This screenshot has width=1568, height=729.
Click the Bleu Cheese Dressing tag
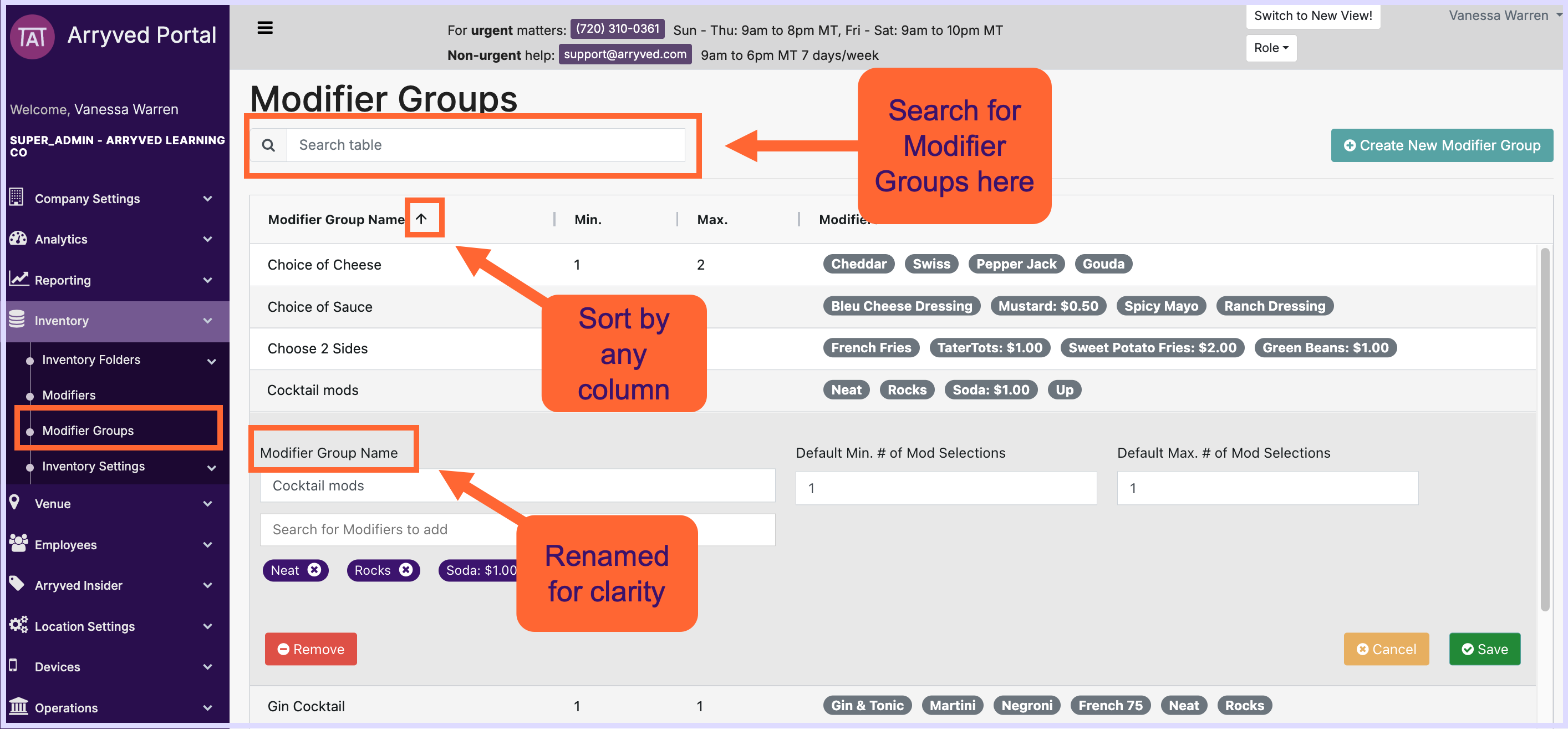point(901,306)
